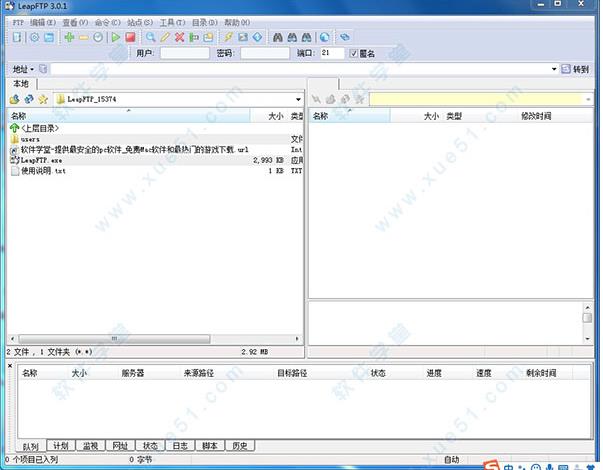This screenshot has height=470, width=603.
Task: Select the 本地 local tab
Action: (x=21, y=83)
